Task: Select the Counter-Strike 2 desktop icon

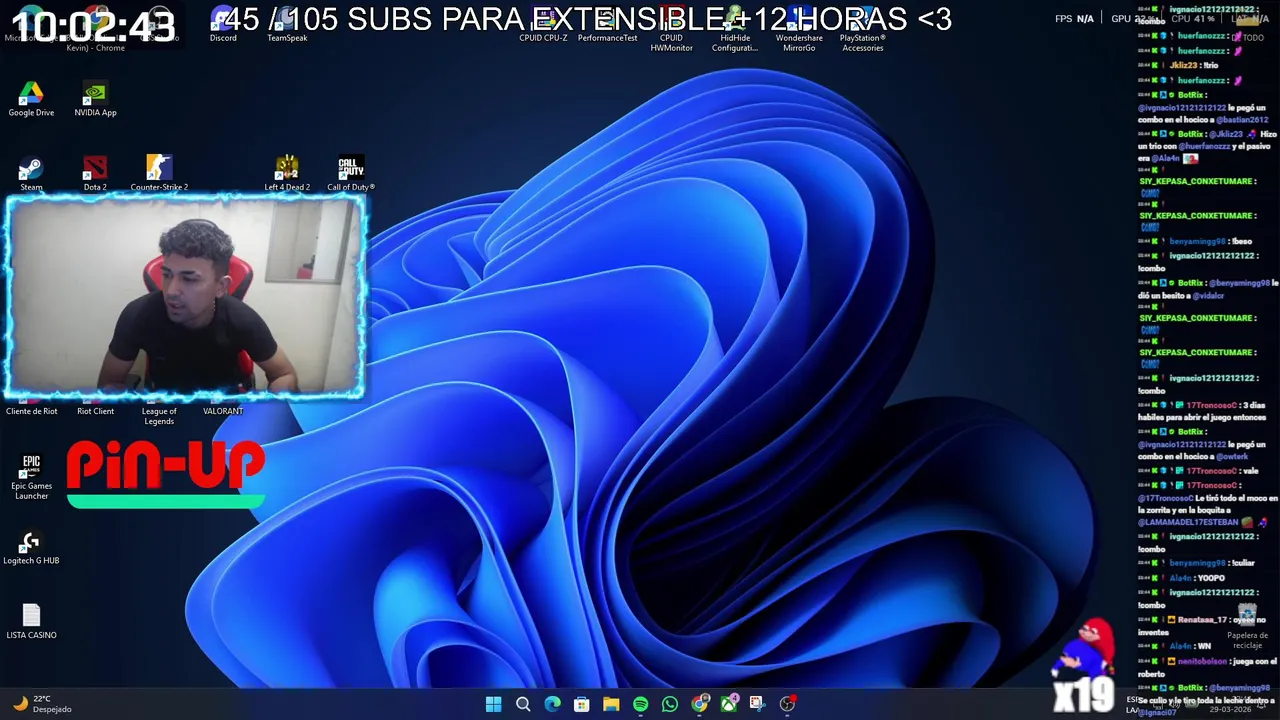Action: [x=159, y=173]
